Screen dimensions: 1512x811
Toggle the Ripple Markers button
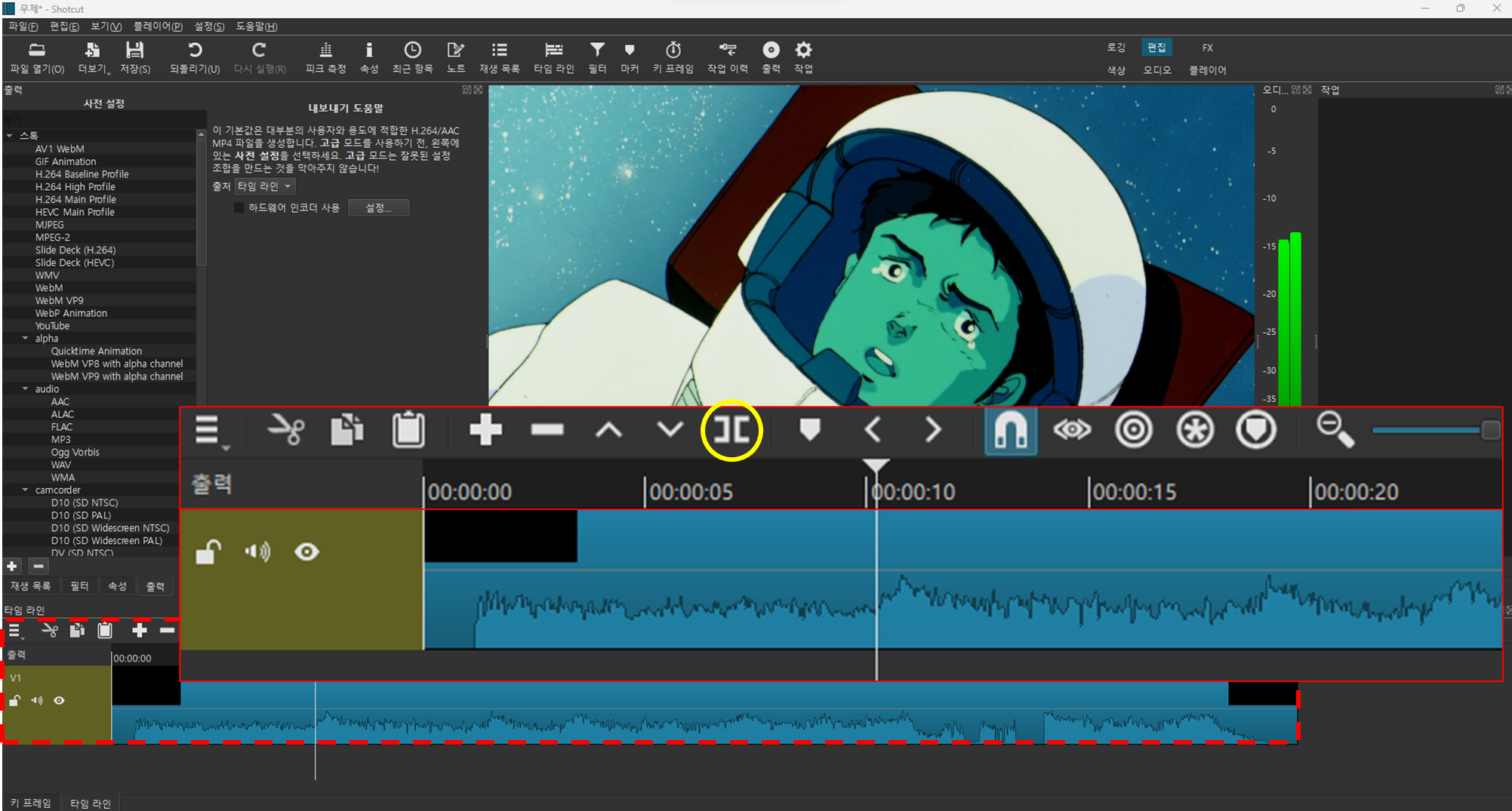(x=1256, y=430)
